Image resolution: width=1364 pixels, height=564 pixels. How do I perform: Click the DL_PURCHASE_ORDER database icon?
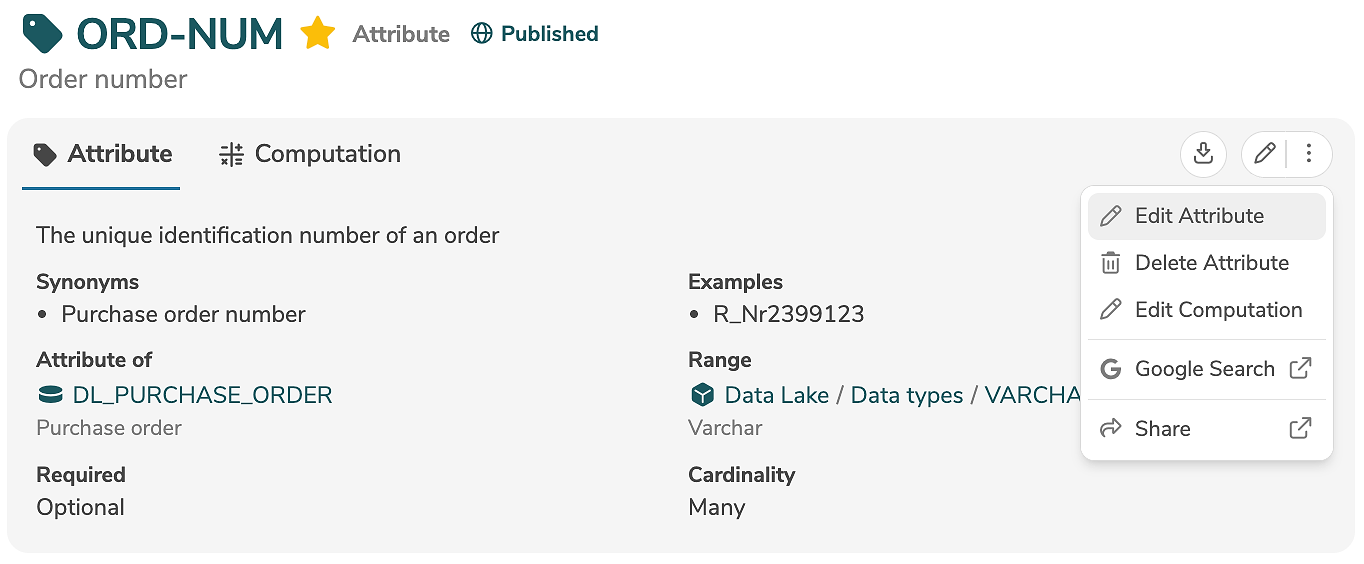pos(49,395)
